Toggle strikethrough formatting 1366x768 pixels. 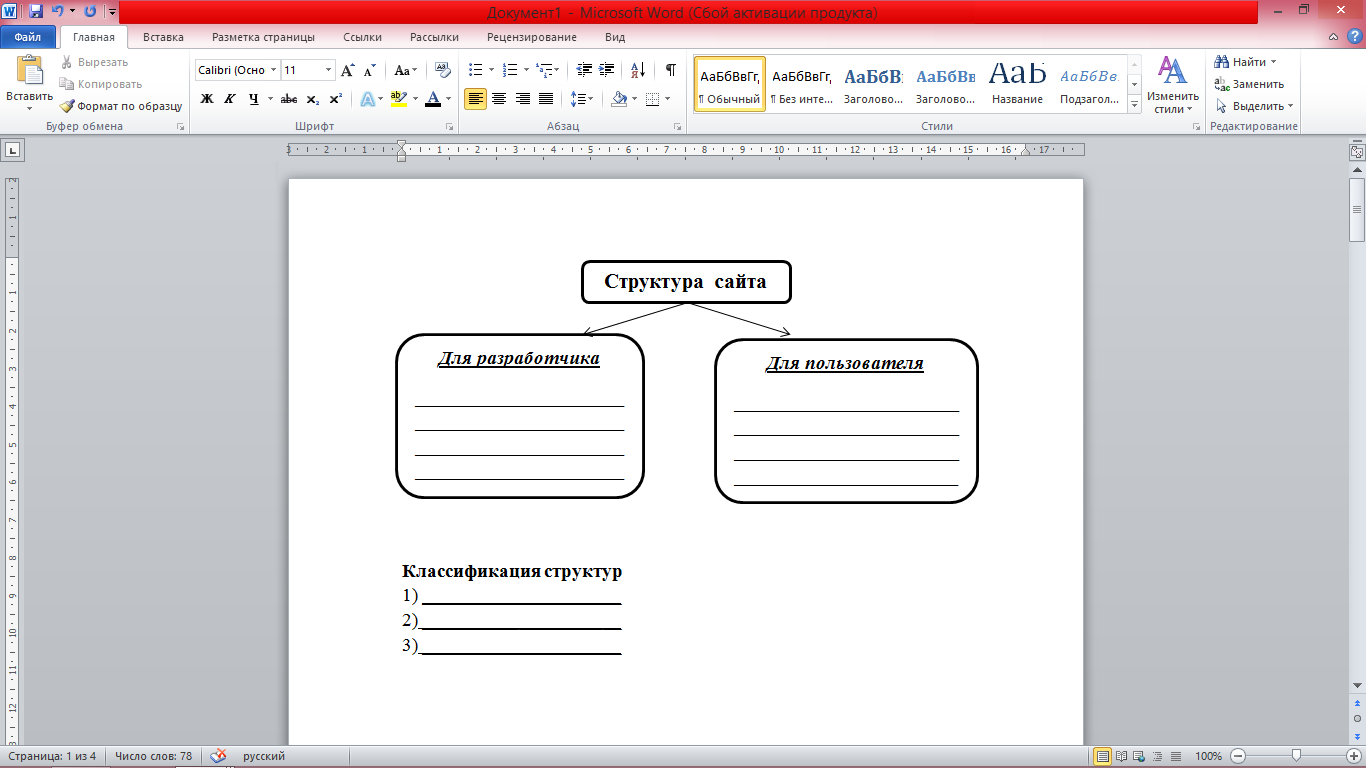click(289, 99)
